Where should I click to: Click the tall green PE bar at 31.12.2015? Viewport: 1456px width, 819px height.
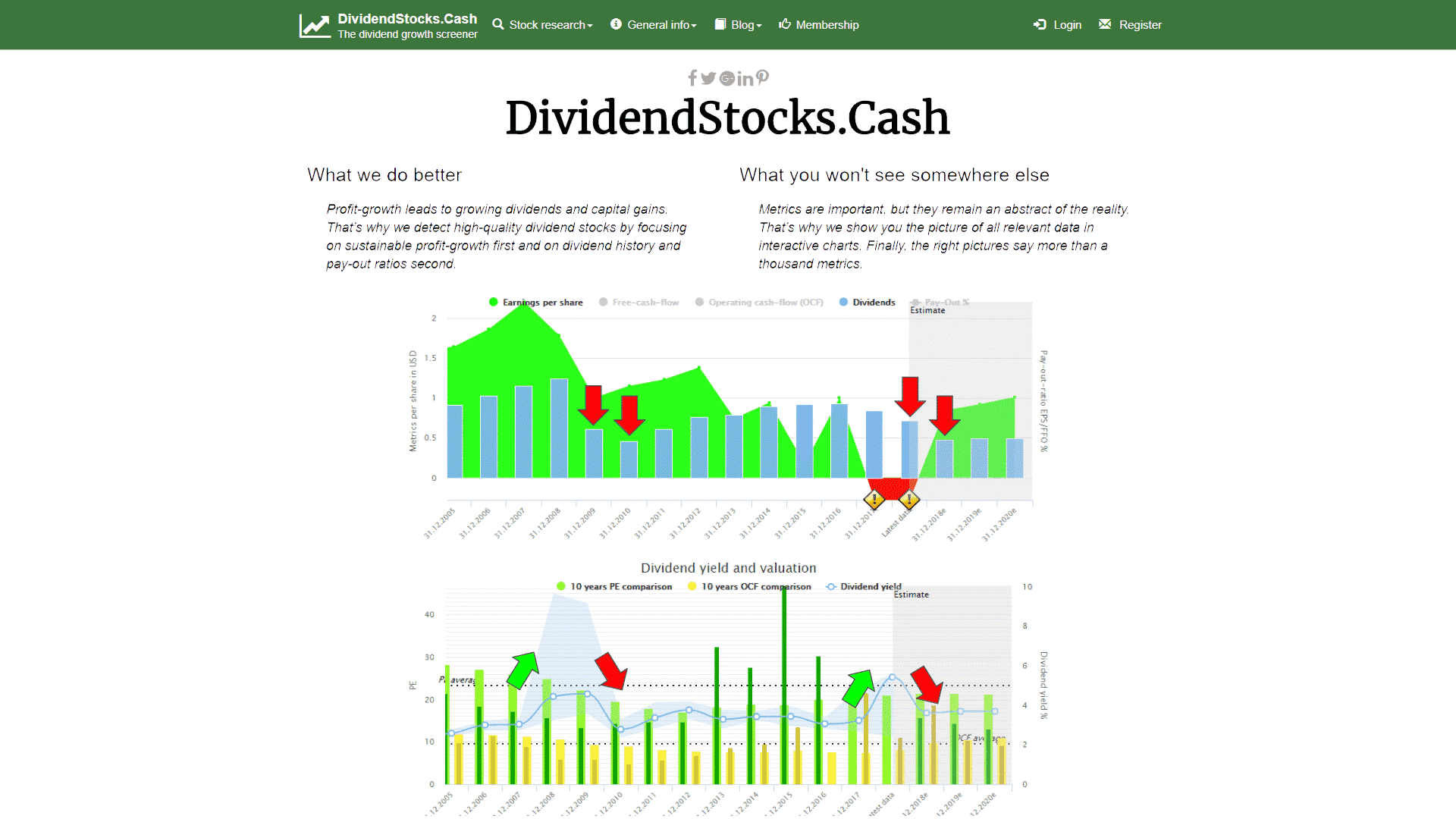click(784, 686)
